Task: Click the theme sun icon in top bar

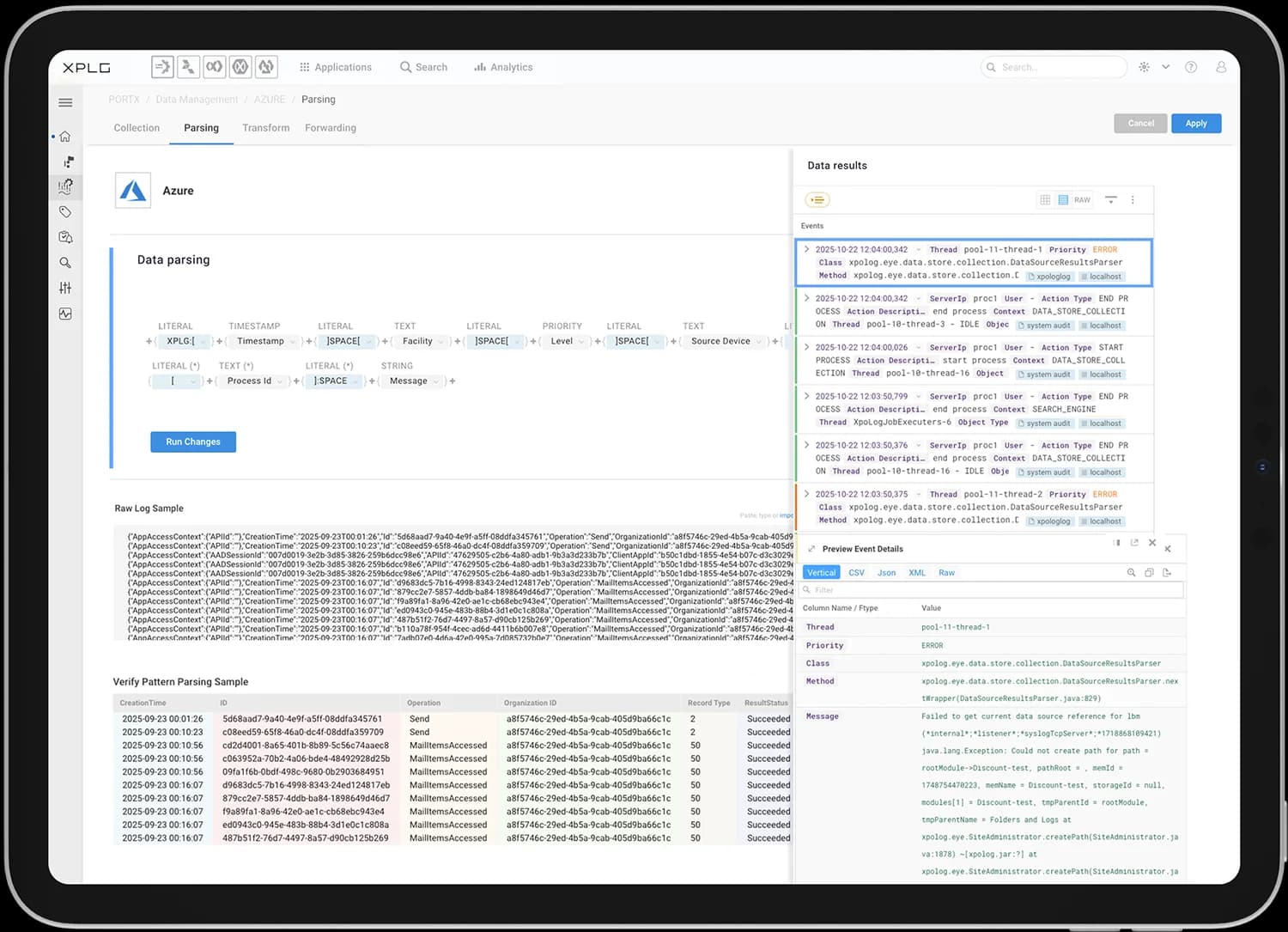Action: 1144,67
